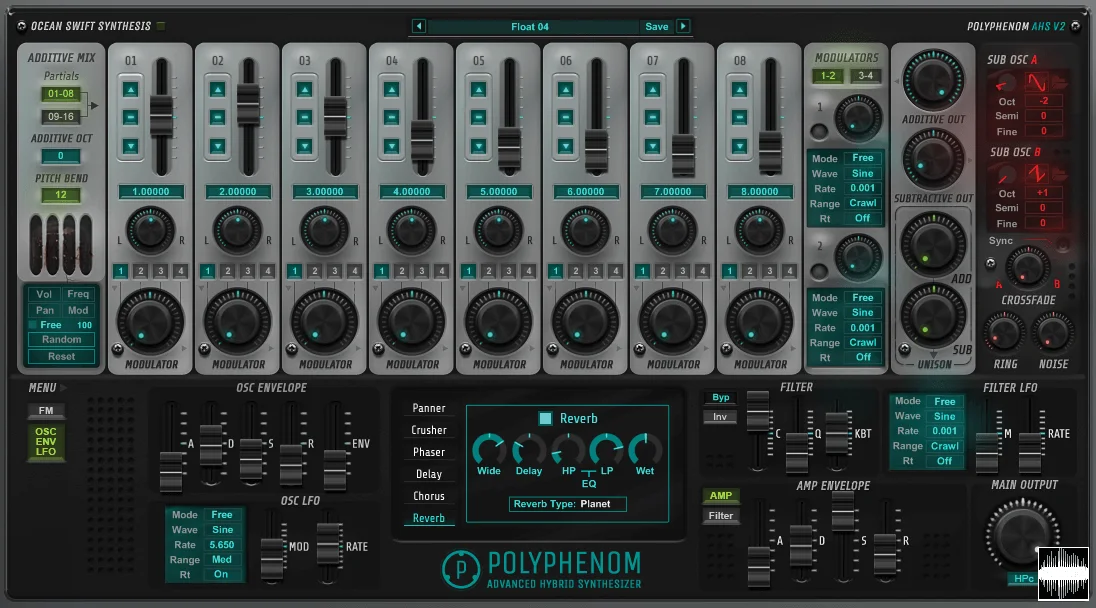
Task: Open modulator 2 Mode Free dropdown
Action: [863, 298]
